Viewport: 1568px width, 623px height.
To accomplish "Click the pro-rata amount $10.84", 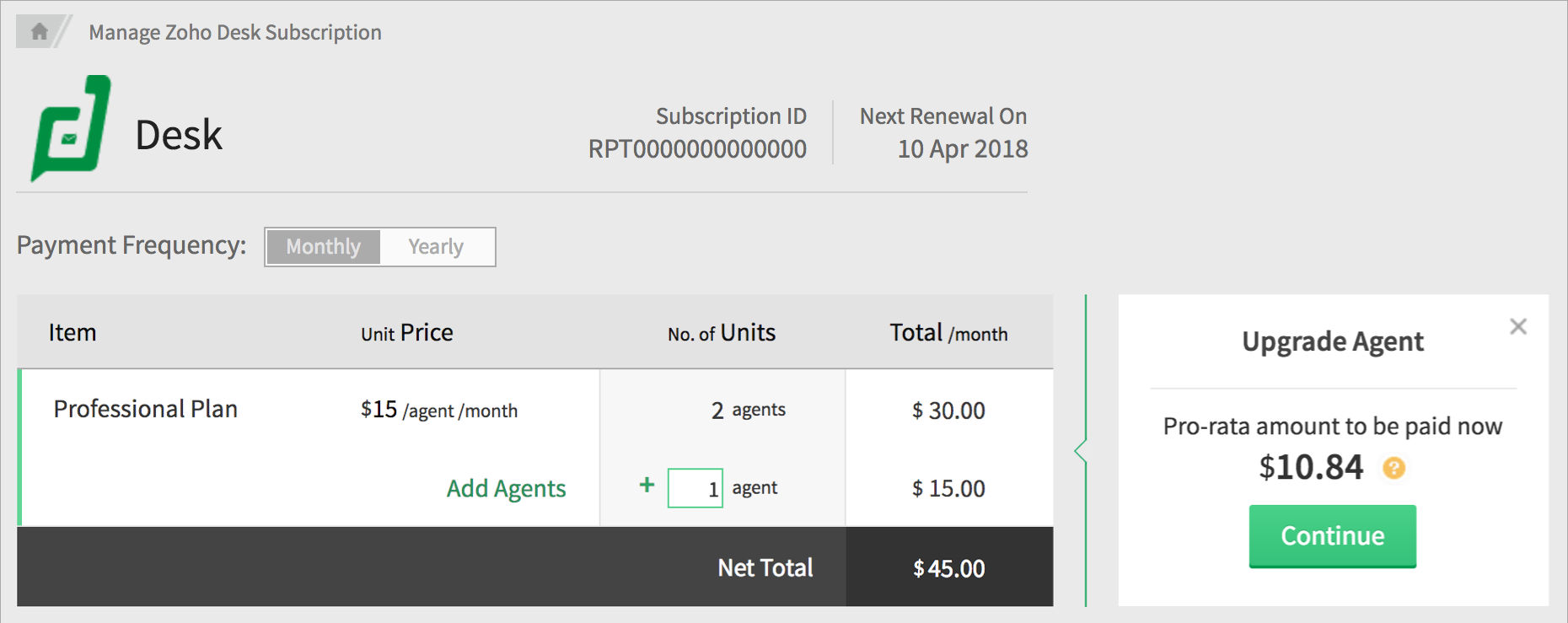I will [1311, 467].
